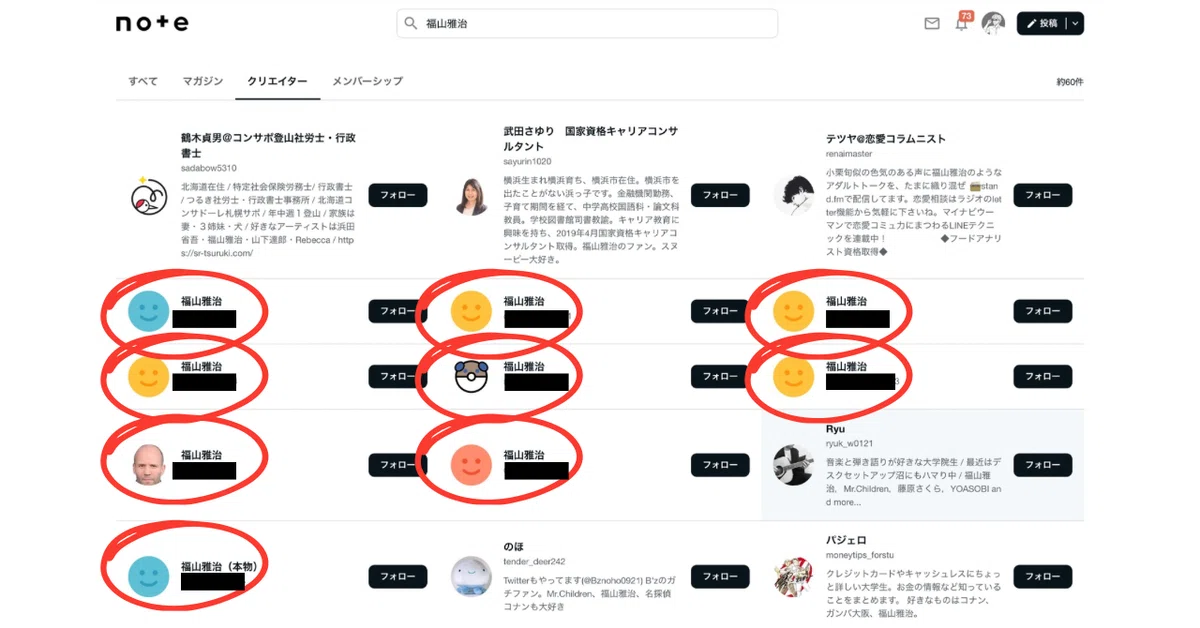Expand the dropdown arrow beside 投稿

1075,23
